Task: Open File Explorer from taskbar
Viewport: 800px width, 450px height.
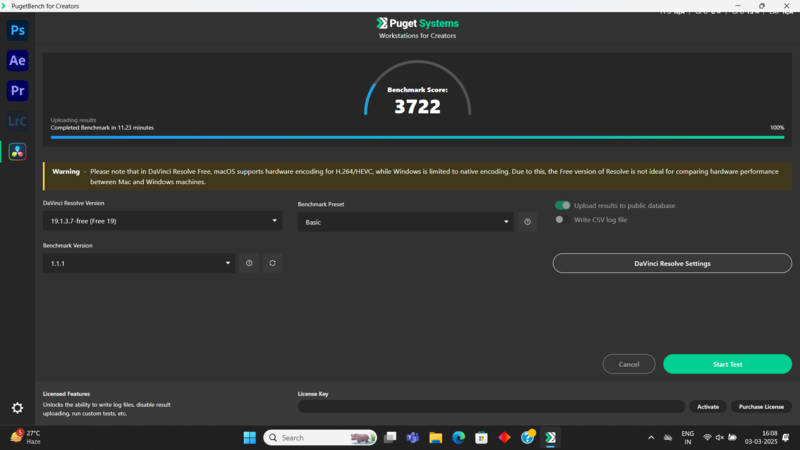Action: (x=436, y=437)
